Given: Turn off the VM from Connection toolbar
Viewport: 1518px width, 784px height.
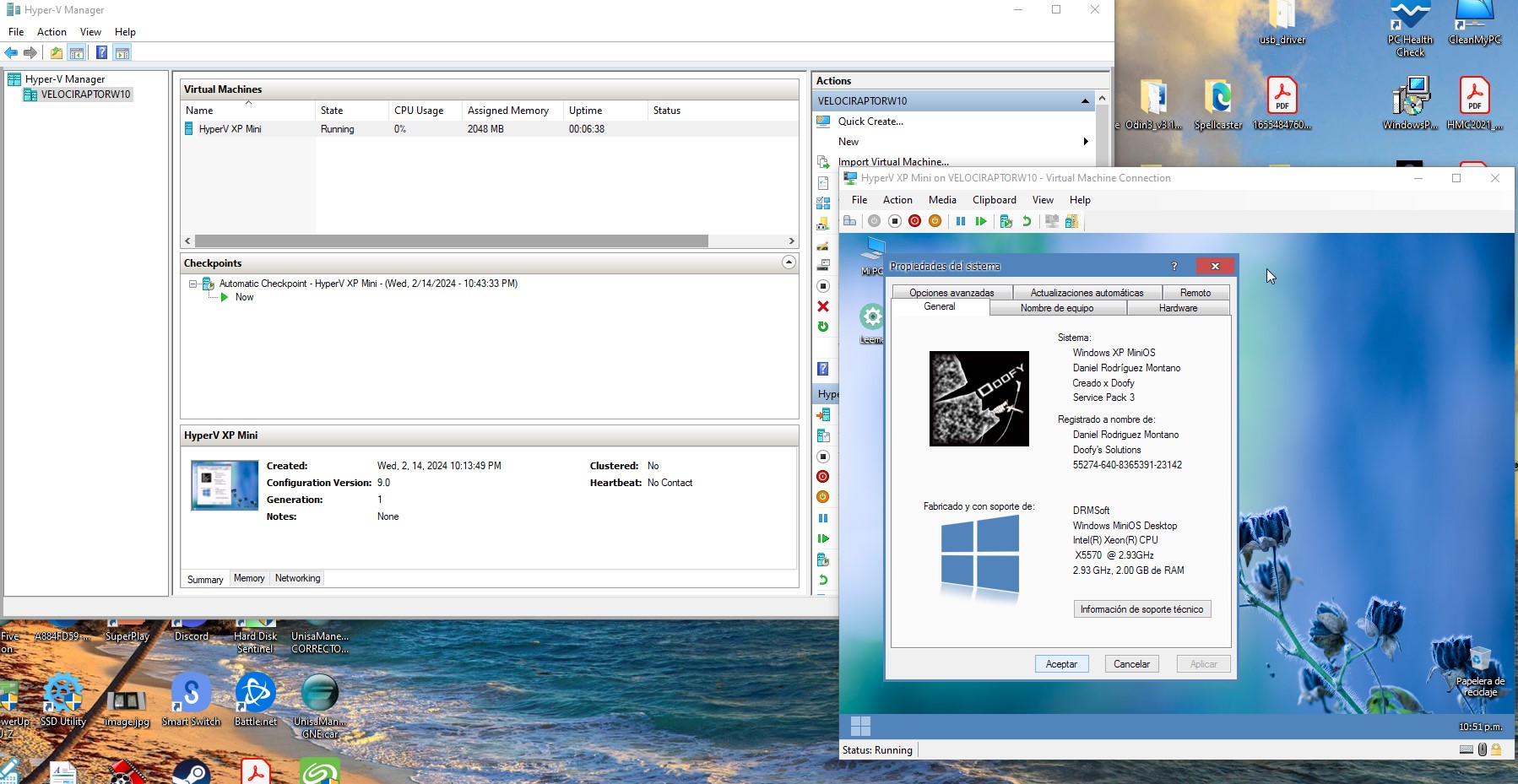Looking at the screenshot, I should coord(895,221).
